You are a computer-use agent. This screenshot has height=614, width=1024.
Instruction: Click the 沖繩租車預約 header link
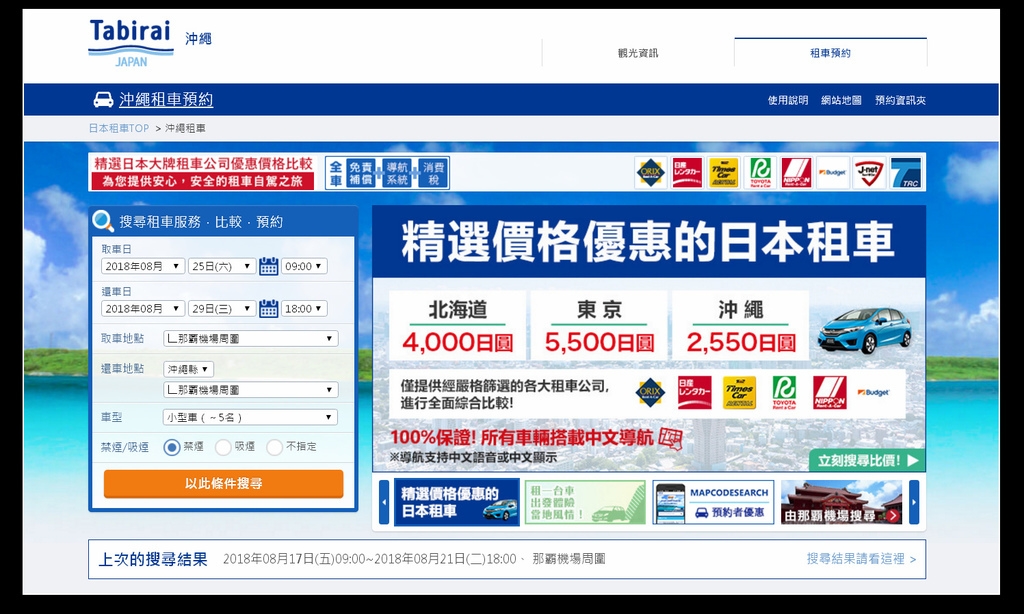[166, 99]
